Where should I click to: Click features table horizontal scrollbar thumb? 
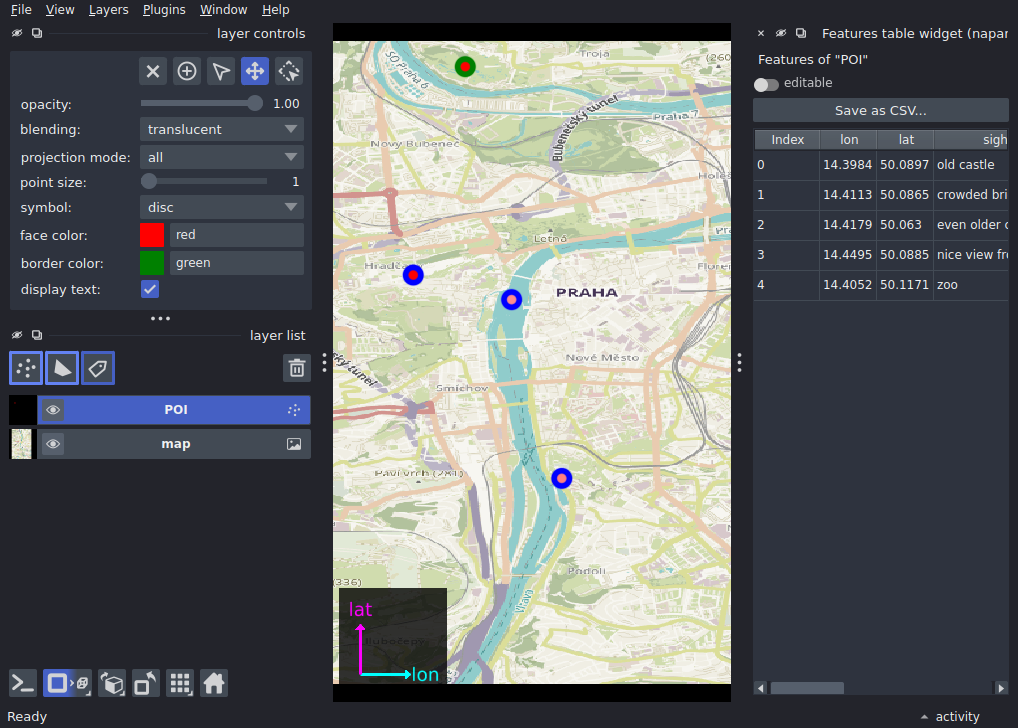[x=807, y=688]
